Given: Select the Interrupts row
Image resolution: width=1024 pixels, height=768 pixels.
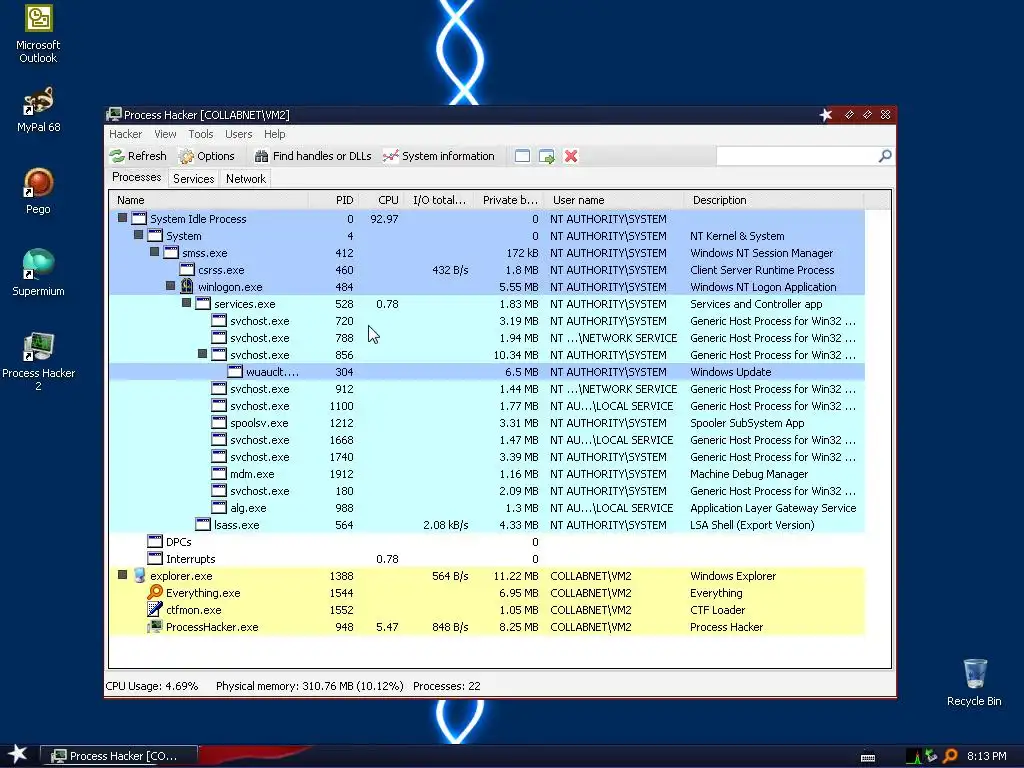Looking at the screenshot, I should (487, 558).
